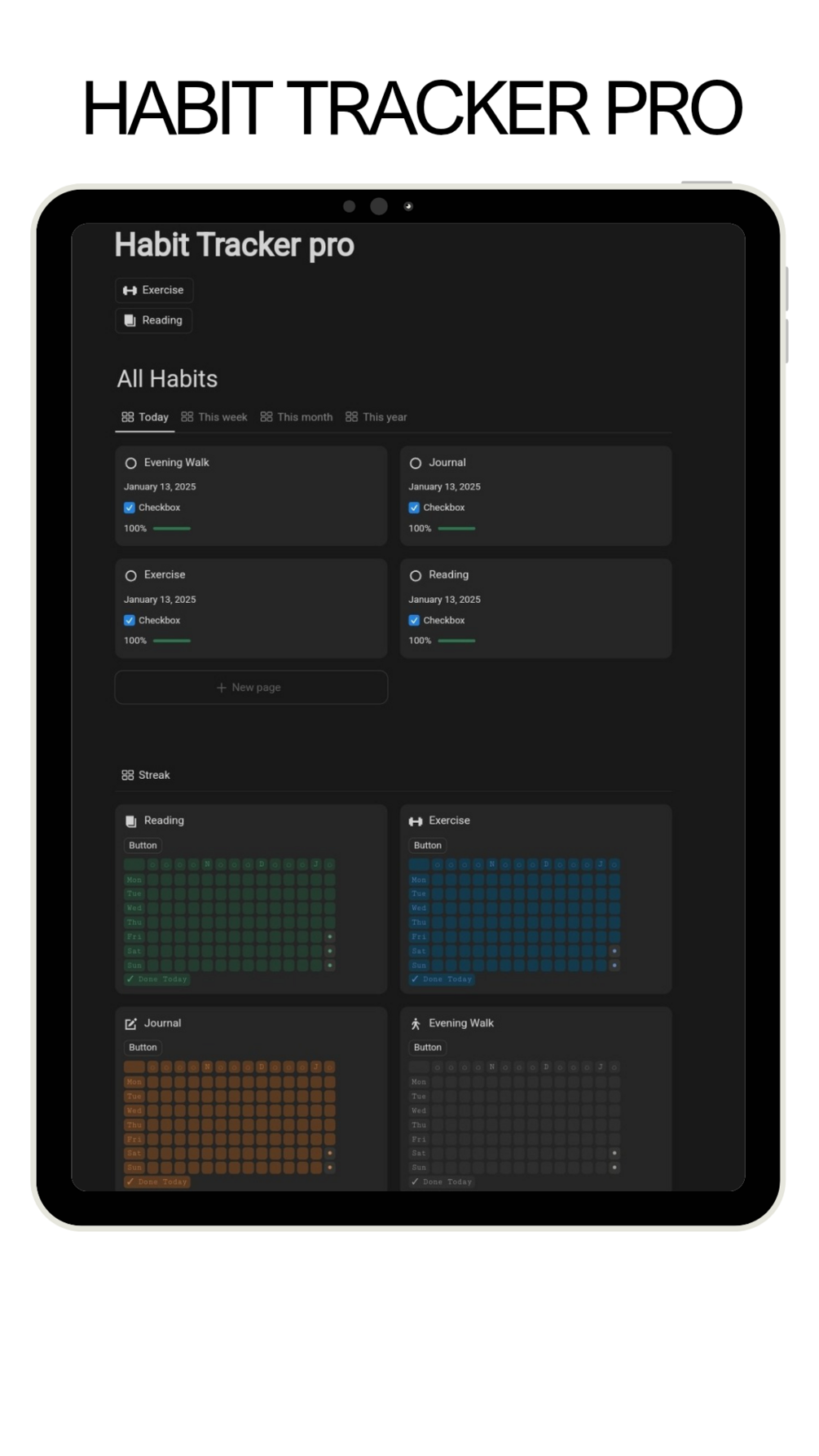This screenshot has width=819, height=1456.
Task: Click the plus icon in New page
Action: coord(222,688)
